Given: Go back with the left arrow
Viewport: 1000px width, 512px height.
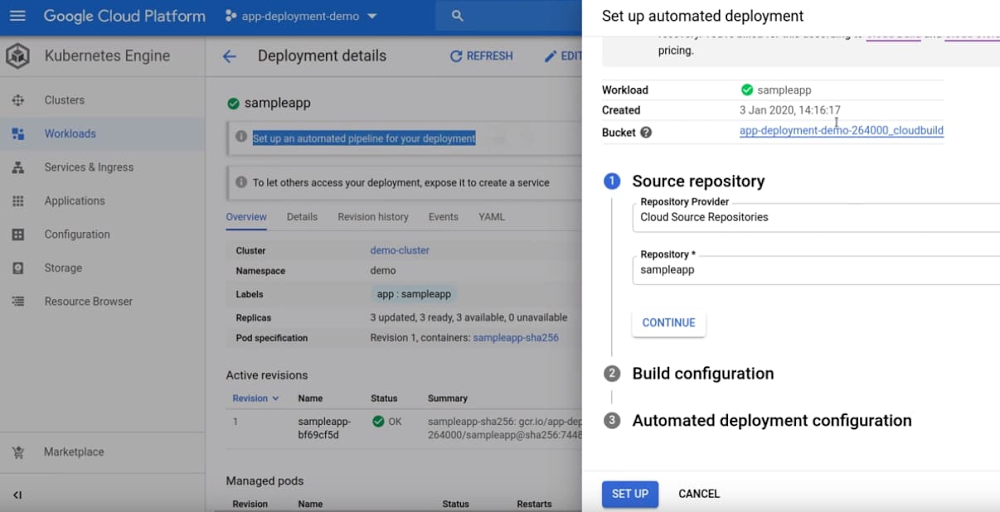Looking at the screenshot, I should click(x=230, y=57).
